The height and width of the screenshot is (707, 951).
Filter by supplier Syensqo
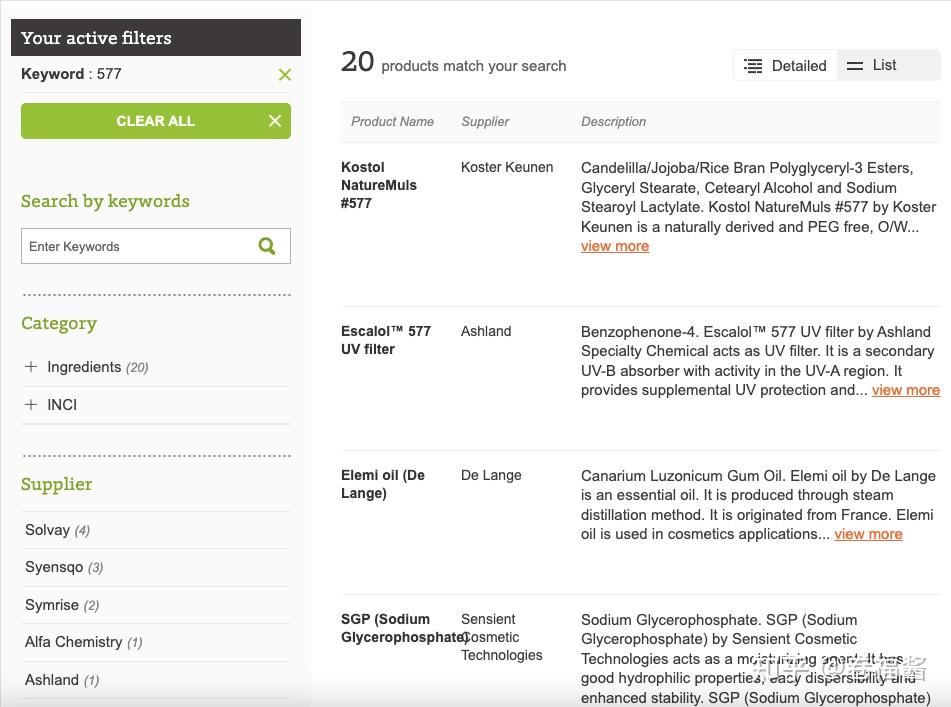(54, 567)
